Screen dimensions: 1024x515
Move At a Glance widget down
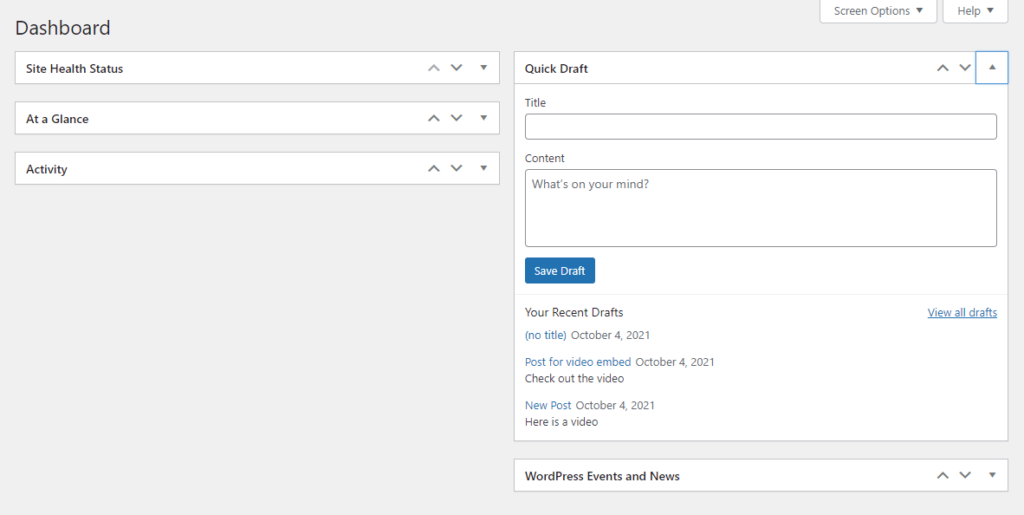coord(457,118)
